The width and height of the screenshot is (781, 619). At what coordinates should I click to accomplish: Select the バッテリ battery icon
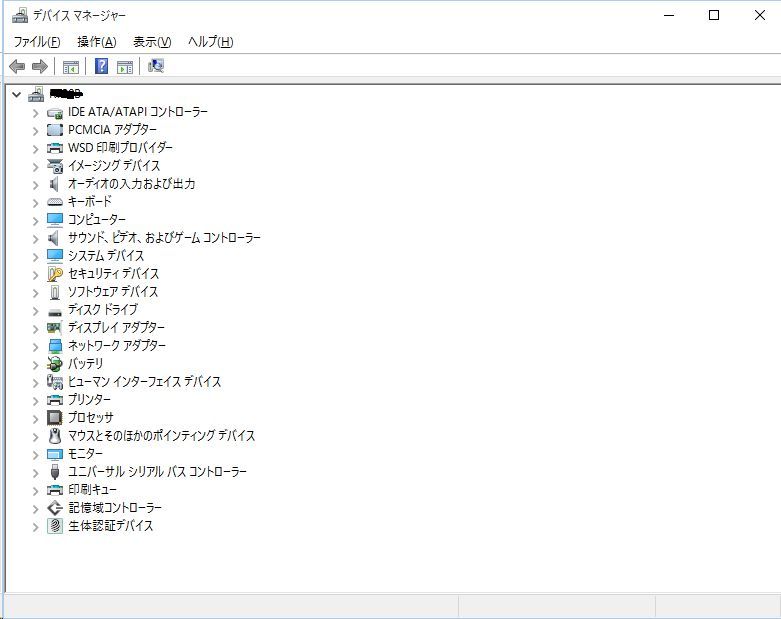[55, 363]
